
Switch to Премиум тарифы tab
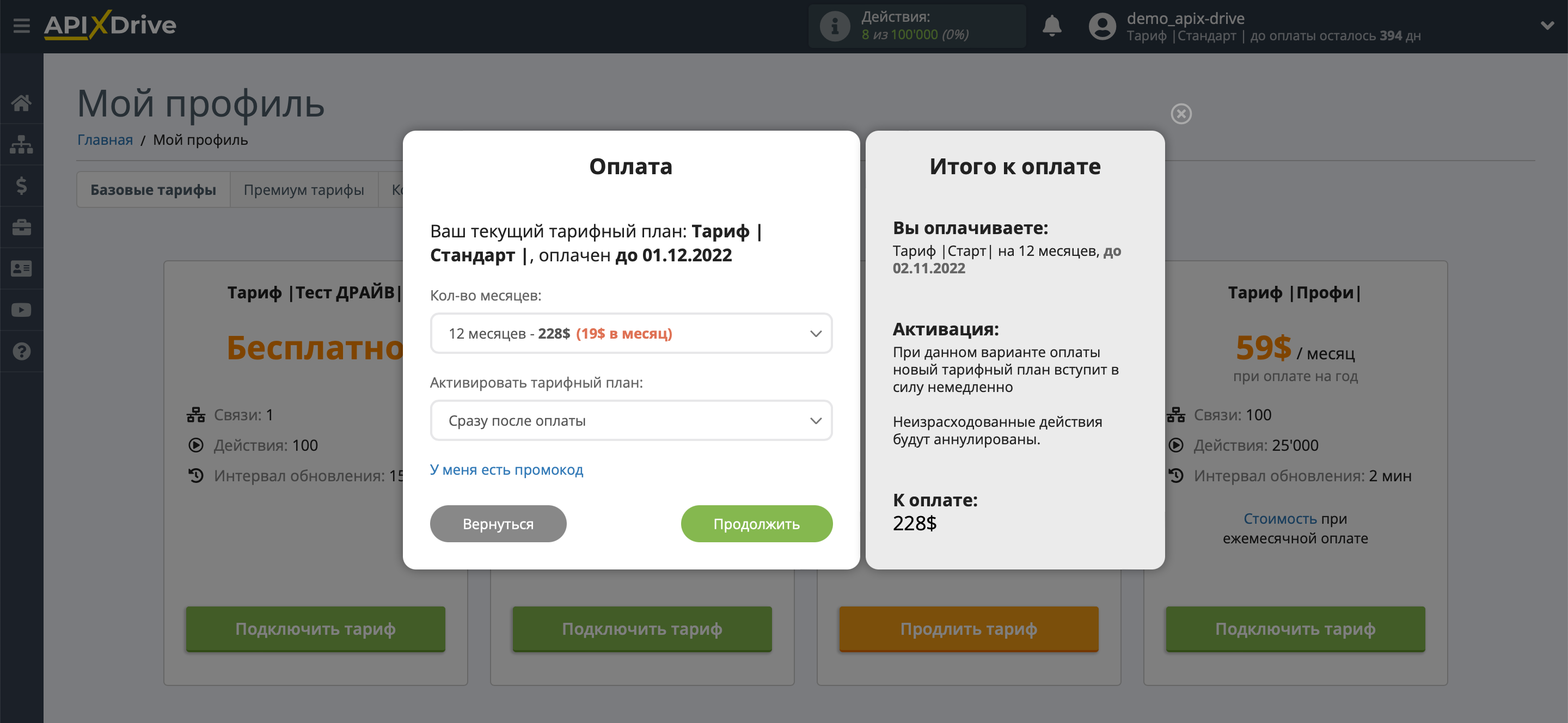(304, 190)
